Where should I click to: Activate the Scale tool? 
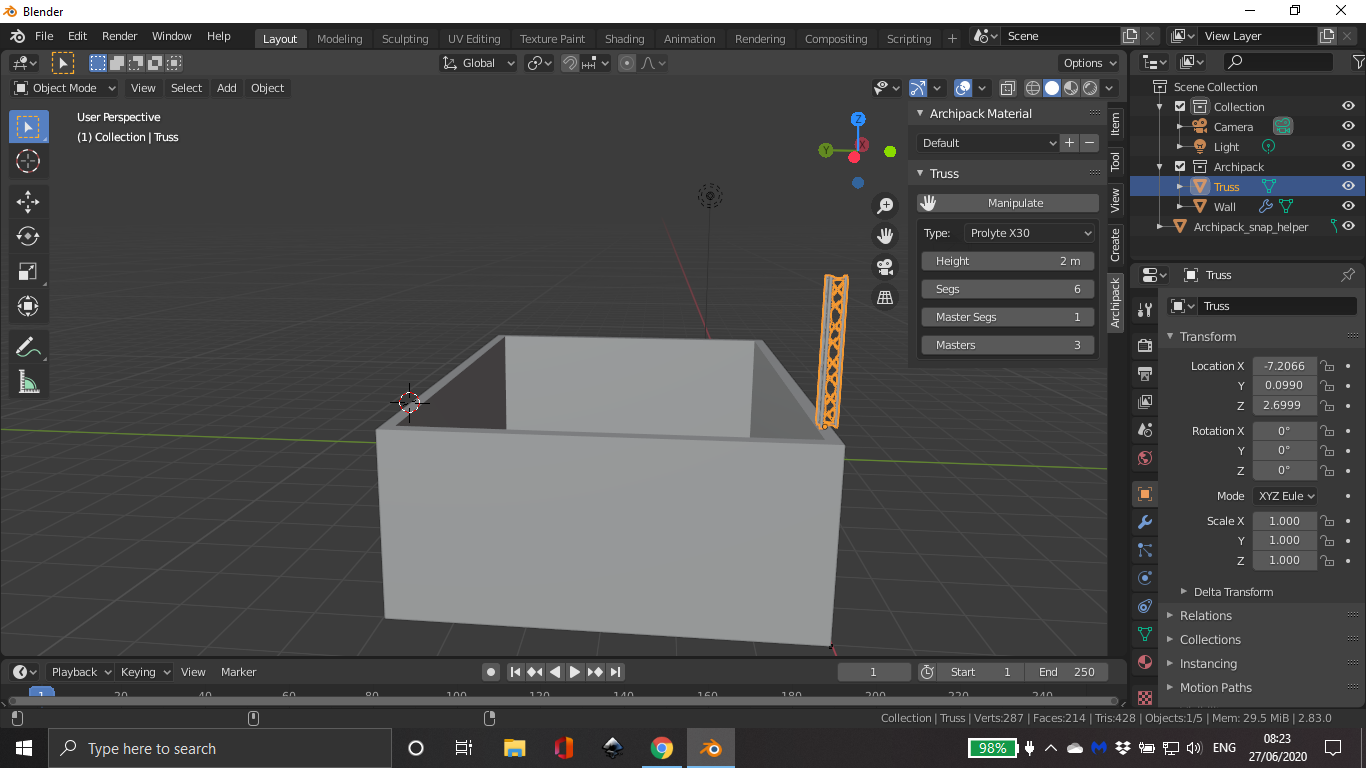pyautogui.click(x=28, y=271)
